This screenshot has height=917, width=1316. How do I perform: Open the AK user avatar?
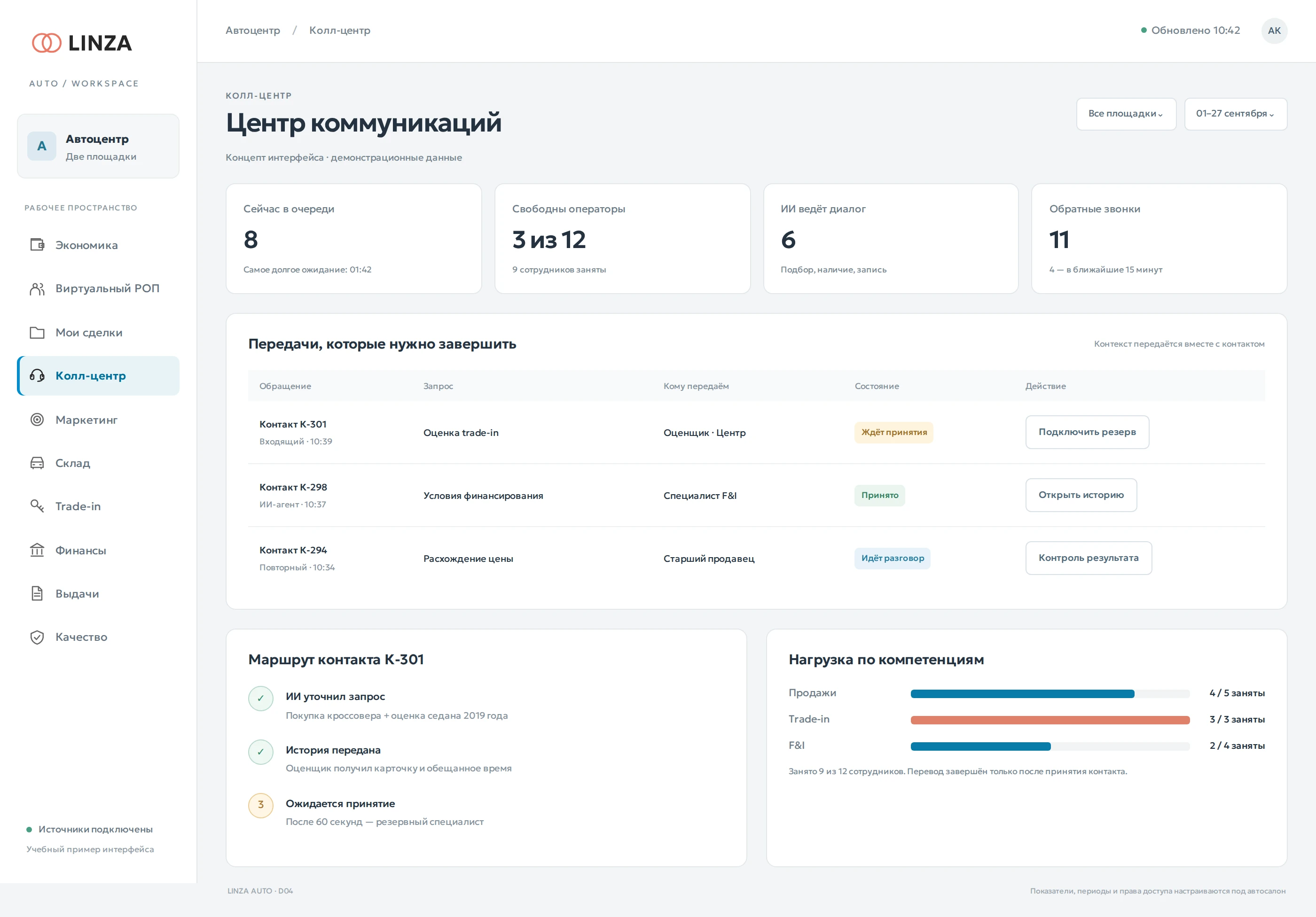[1274, 31]
